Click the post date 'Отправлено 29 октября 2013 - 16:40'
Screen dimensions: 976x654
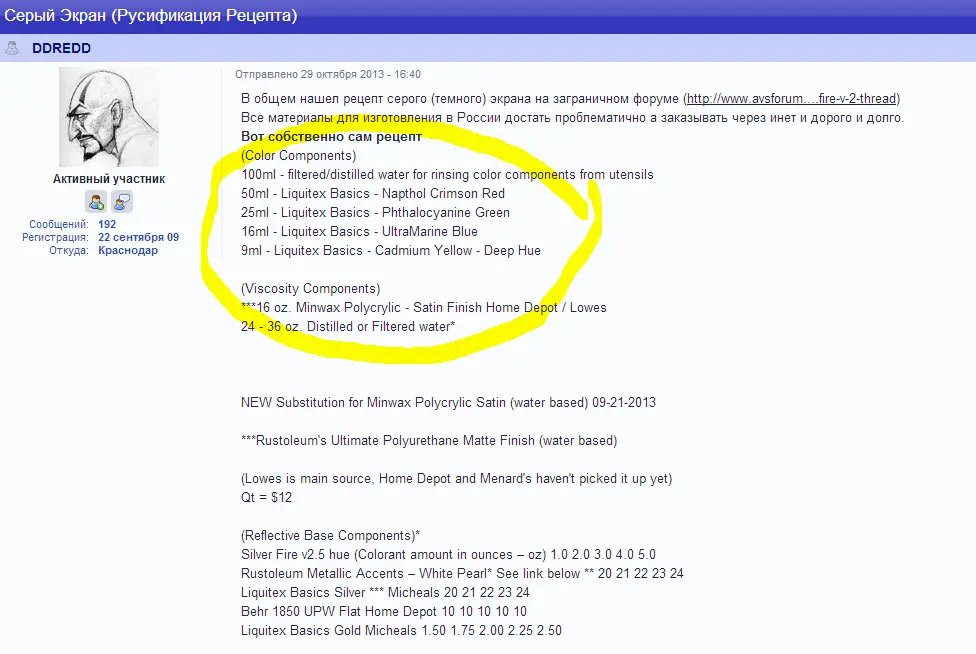pyautogui.click(x=328, y=74)
